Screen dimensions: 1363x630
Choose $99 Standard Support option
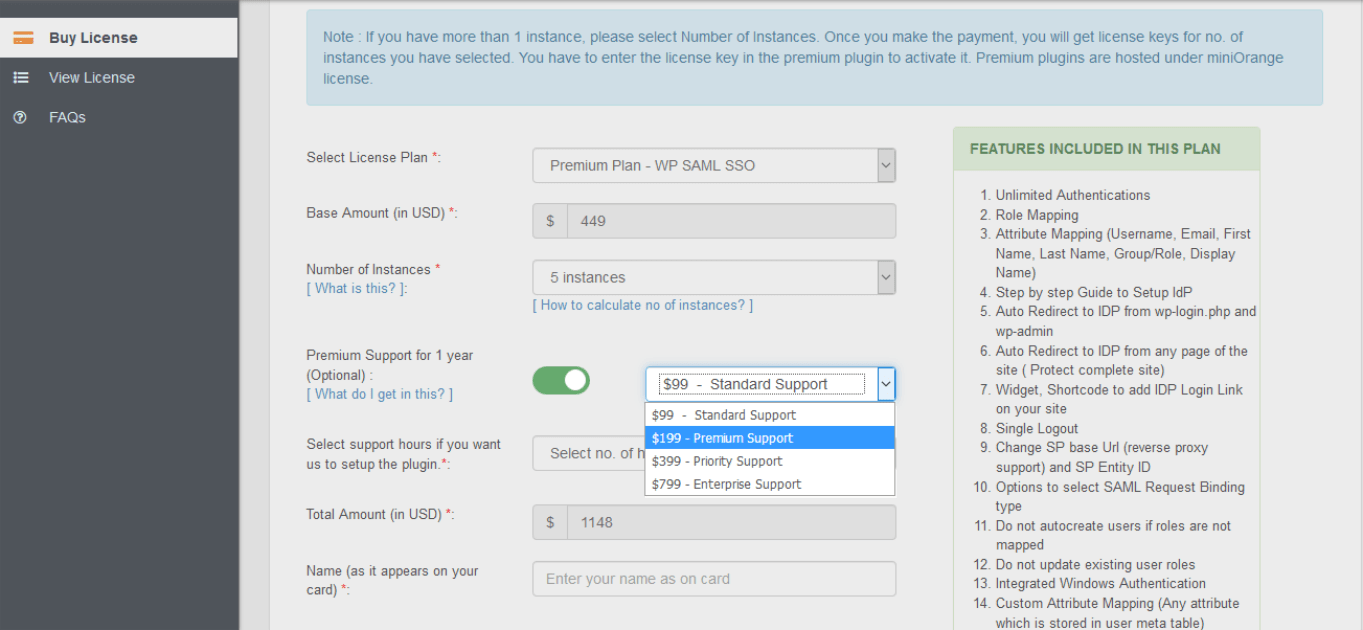point(770,415)
